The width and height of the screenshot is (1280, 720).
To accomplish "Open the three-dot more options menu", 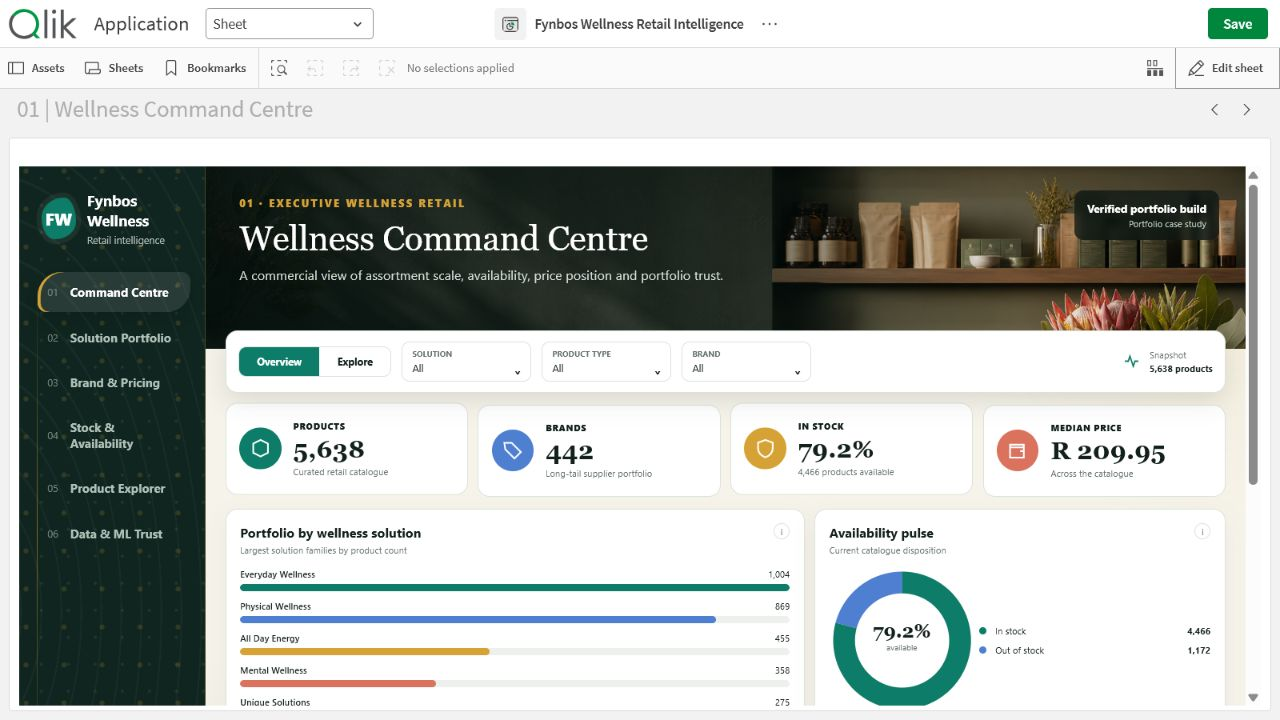I will click(769, 24).
